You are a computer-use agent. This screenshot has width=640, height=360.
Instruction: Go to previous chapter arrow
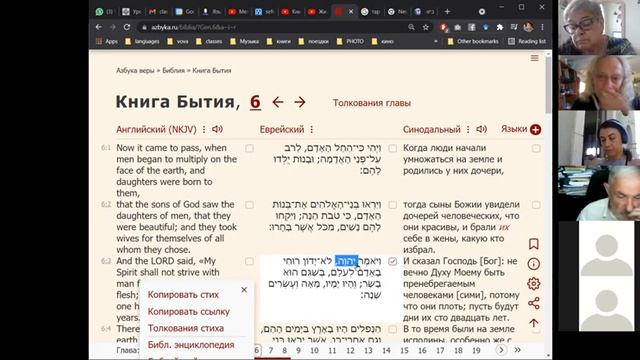click(278, 102)
